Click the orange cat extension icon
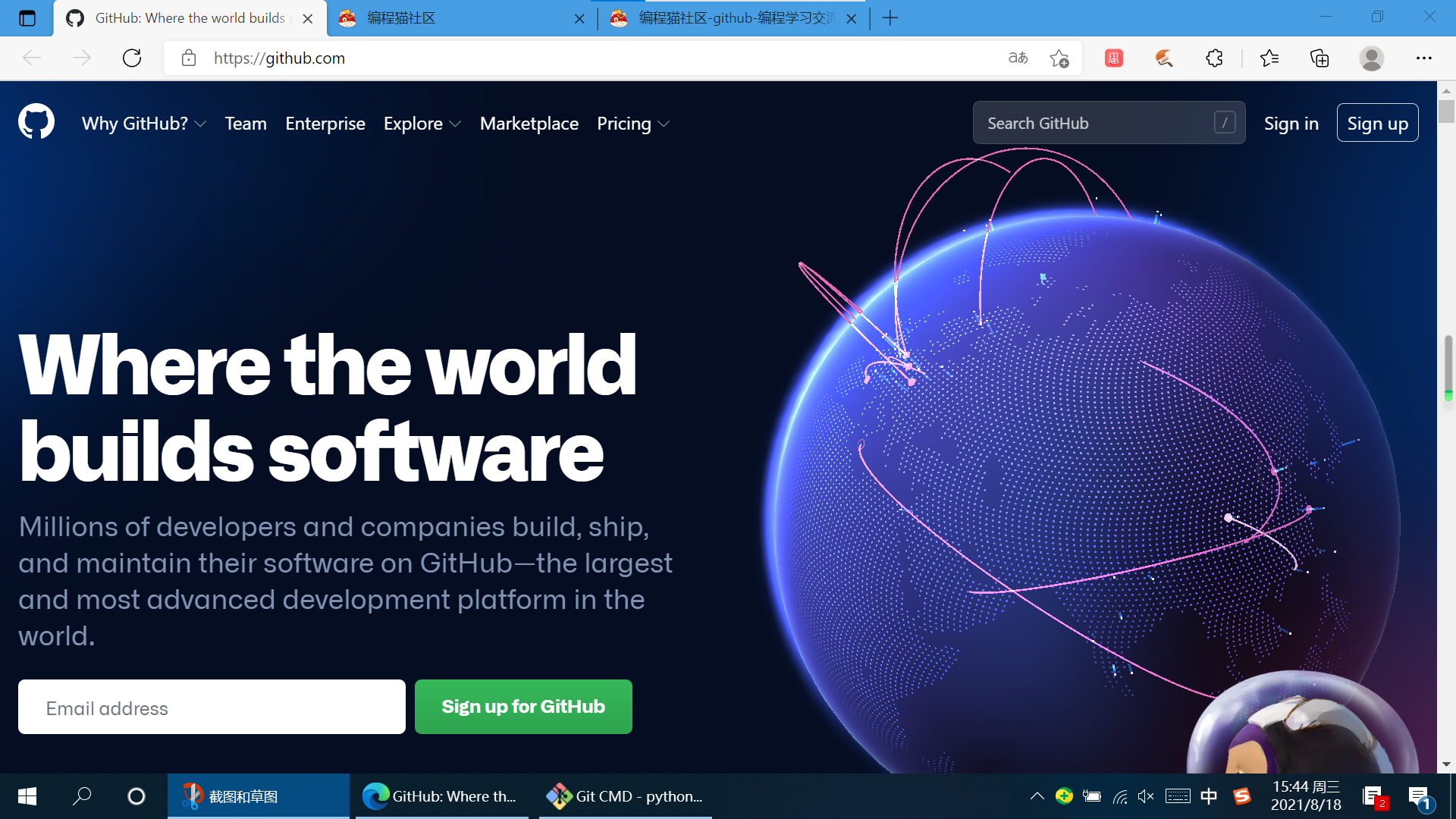1456x819 pixels. pos(1164,58)
